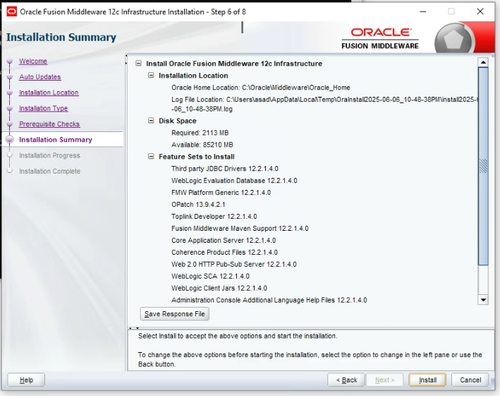Go to the Welcome step

tap(33, 61)
